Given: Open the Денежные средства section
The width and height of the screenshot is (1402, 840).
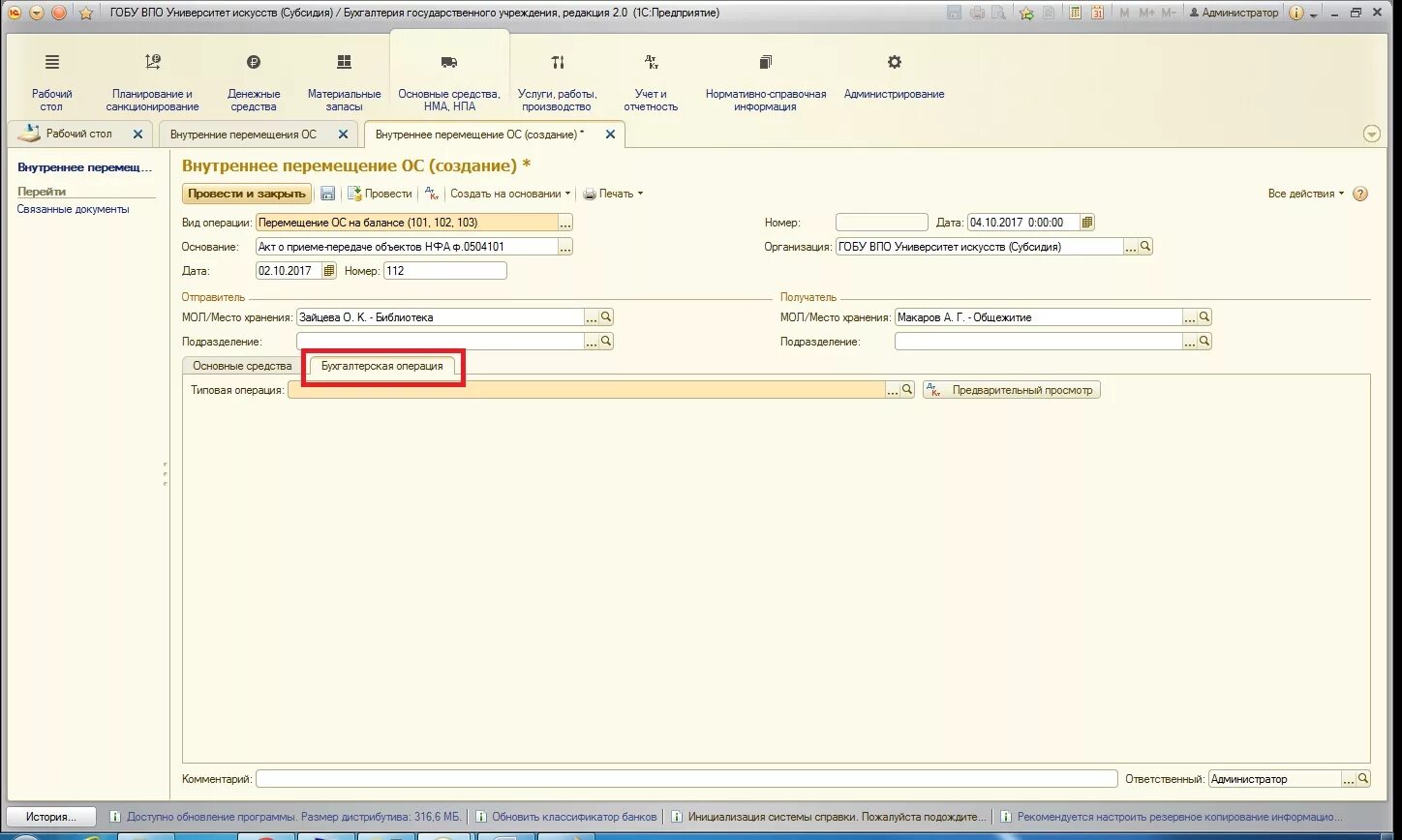Looking at the screenshot, I should 254,81.
